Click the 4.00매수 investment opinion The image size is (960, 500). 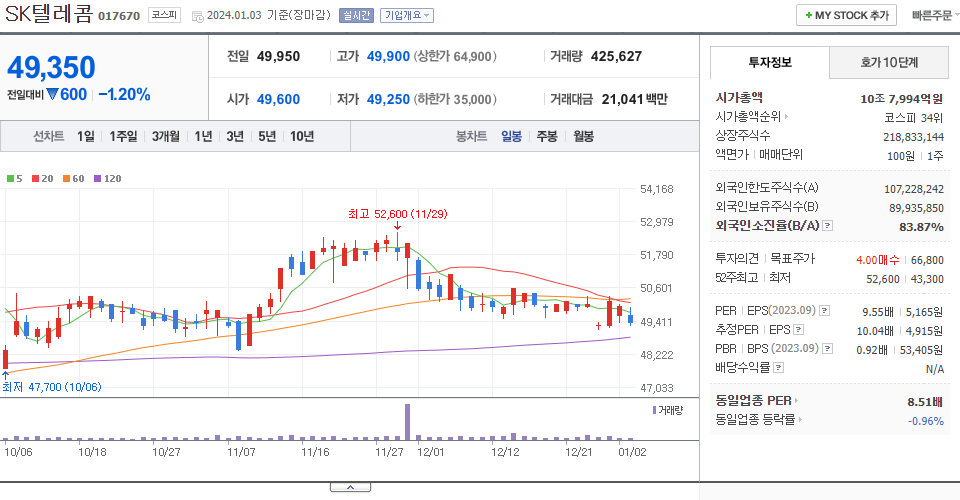877,260
